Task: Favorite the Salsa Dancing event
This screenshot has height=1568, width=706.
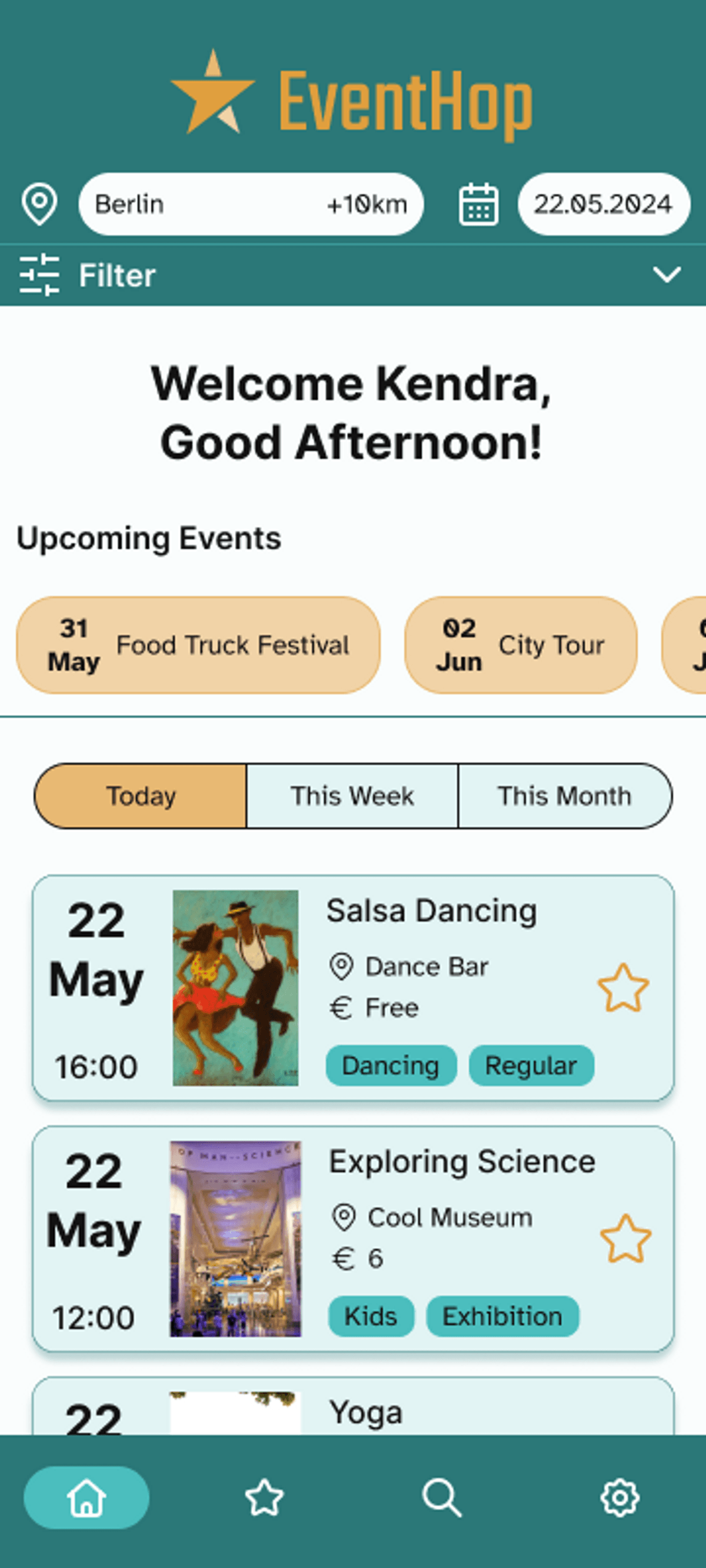Action: pyautogui.click(x=623, y=988)
